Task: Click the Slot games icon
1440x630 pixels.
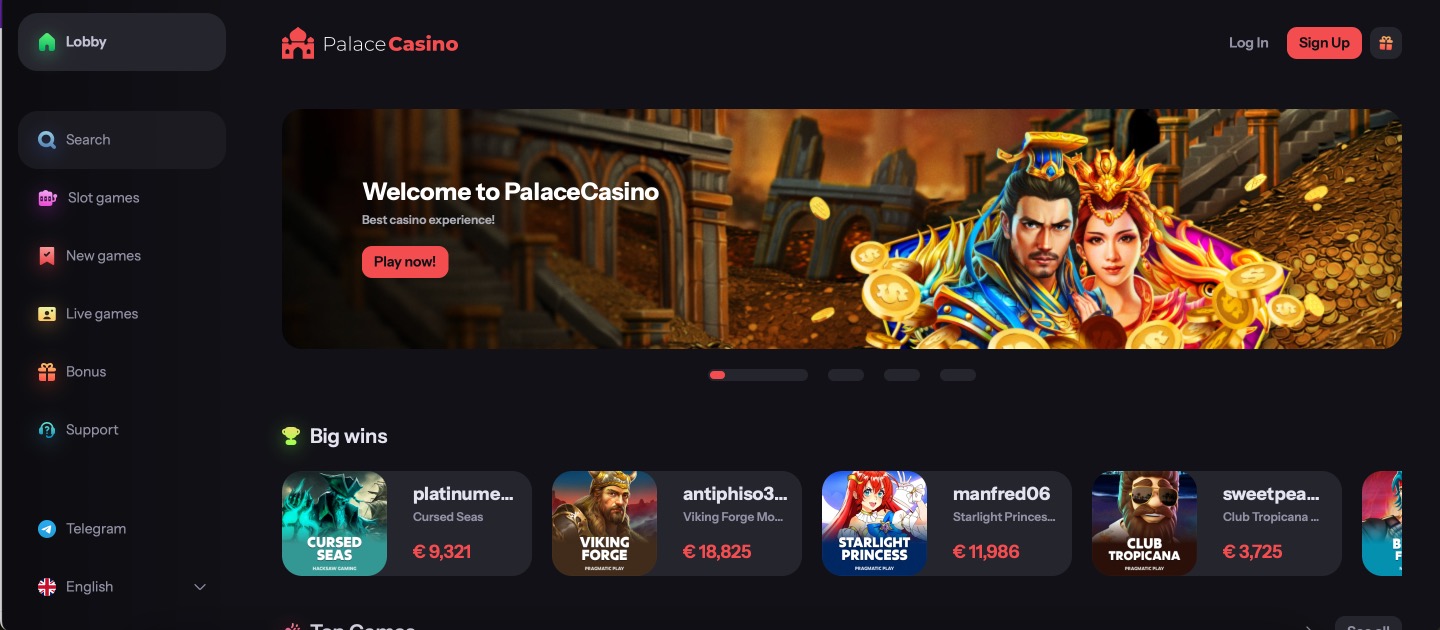Action: [x=47, y=198]
